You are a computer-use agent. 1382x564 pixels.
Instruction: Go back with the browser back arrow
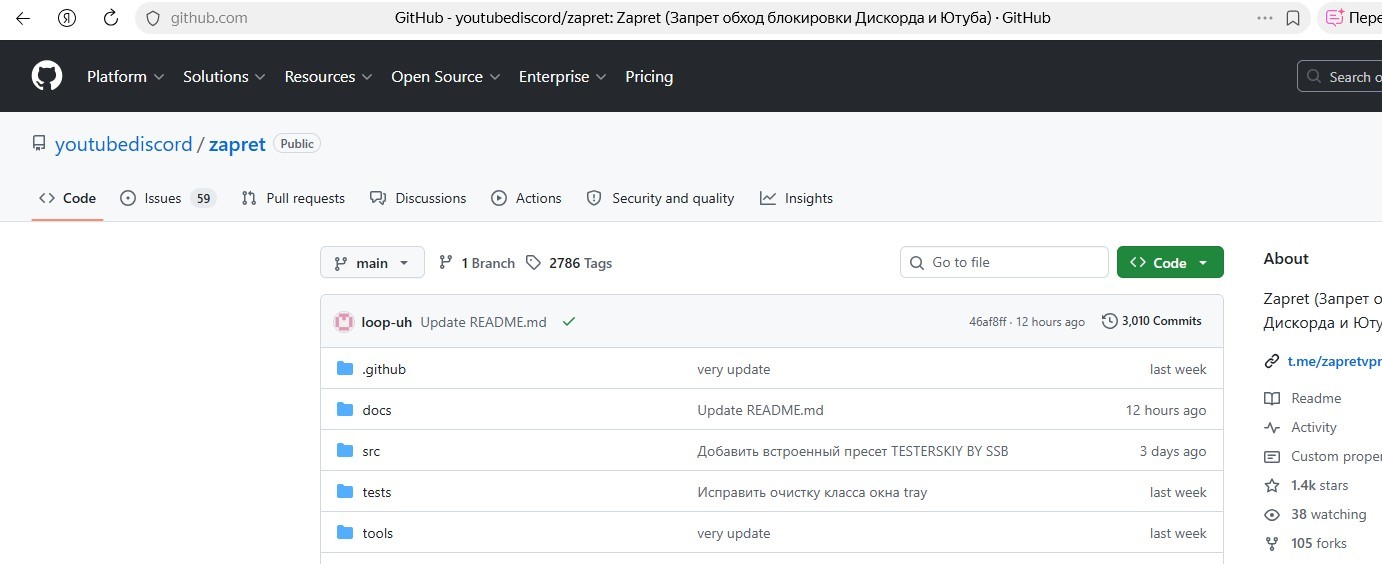point(22,18)
